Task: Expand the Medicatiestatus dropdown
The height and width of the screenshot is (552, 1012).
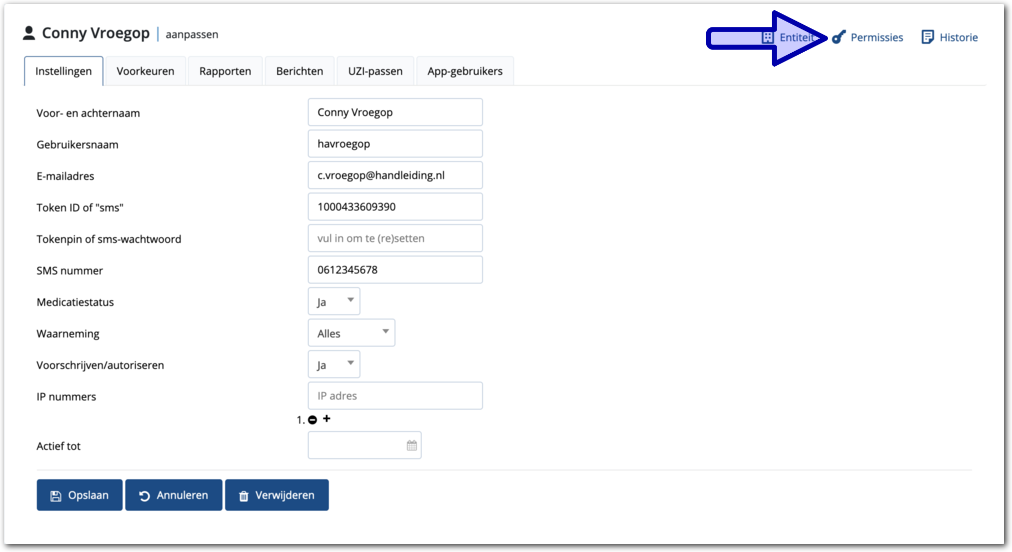Action: 334,301
